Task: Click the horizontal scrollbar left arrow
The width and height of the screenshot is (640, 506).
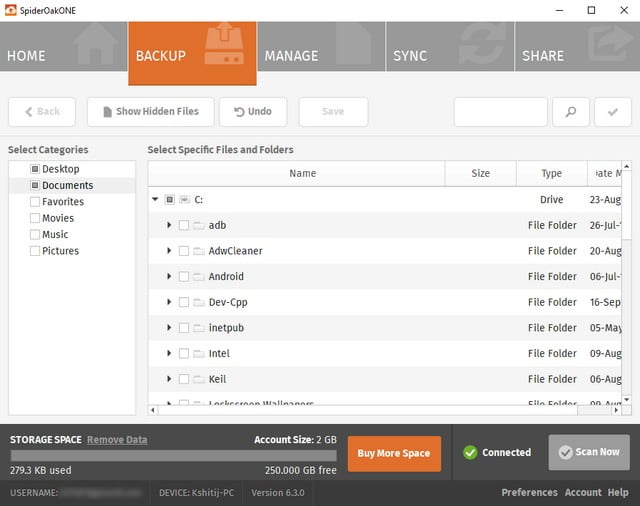Action: pyautogui.click(x=153, y=410)
